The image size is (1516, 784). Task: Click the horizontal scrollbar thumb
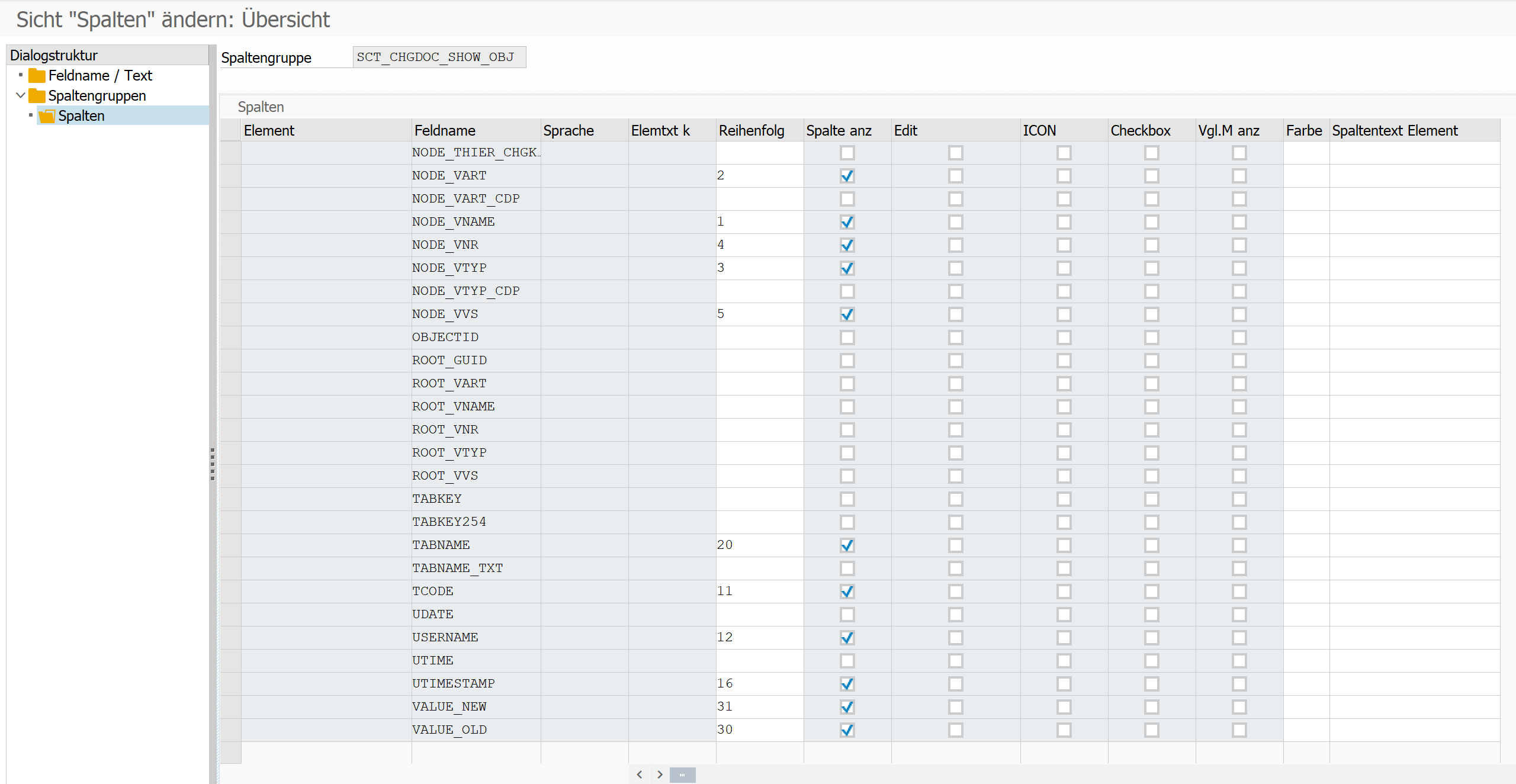click(682, 775)
